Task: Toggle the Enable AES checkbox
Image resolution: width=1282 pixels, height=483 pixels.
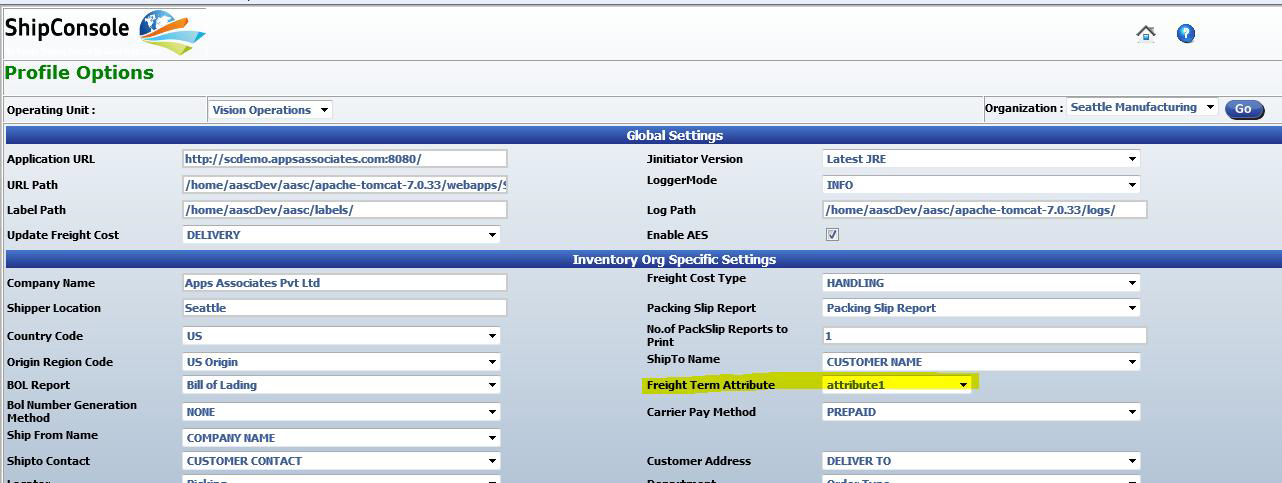Action: click(x=832, y=234)
